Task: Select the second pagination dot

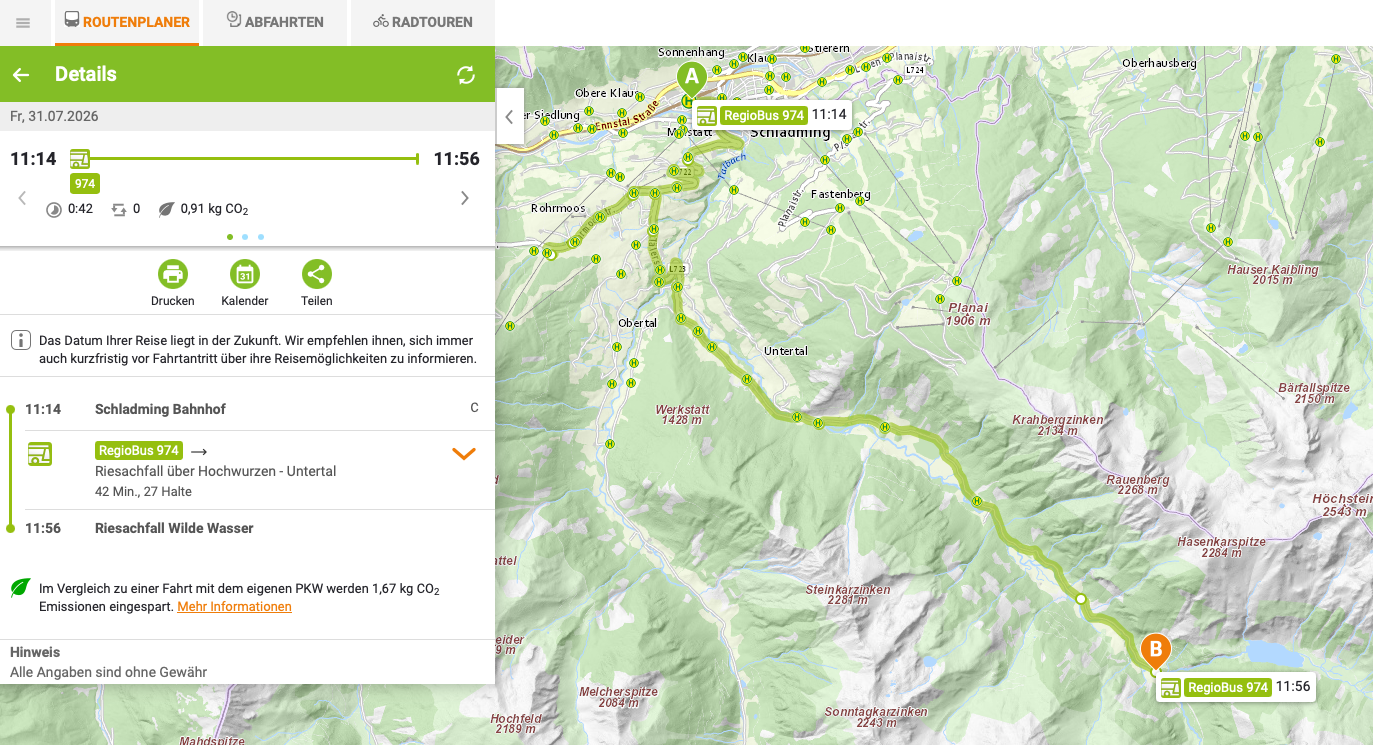Action: click(x=245, y=237)
